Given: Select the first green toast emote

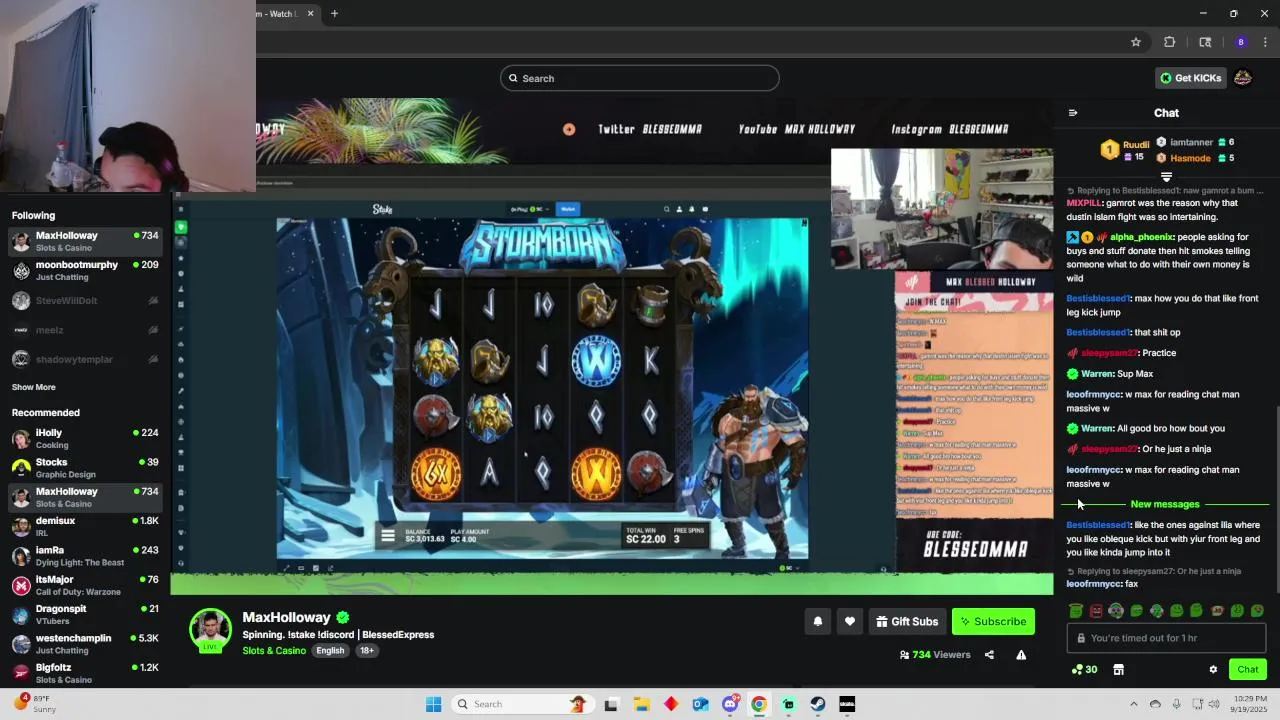Looking at the screenshot, I should 1076,610.
